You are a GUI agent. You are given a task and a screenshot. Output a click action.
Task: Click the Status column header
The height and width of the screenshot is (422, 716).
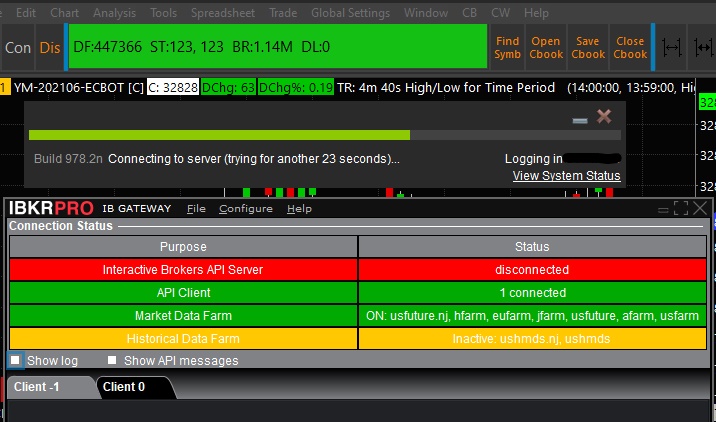tap(532, 247)
